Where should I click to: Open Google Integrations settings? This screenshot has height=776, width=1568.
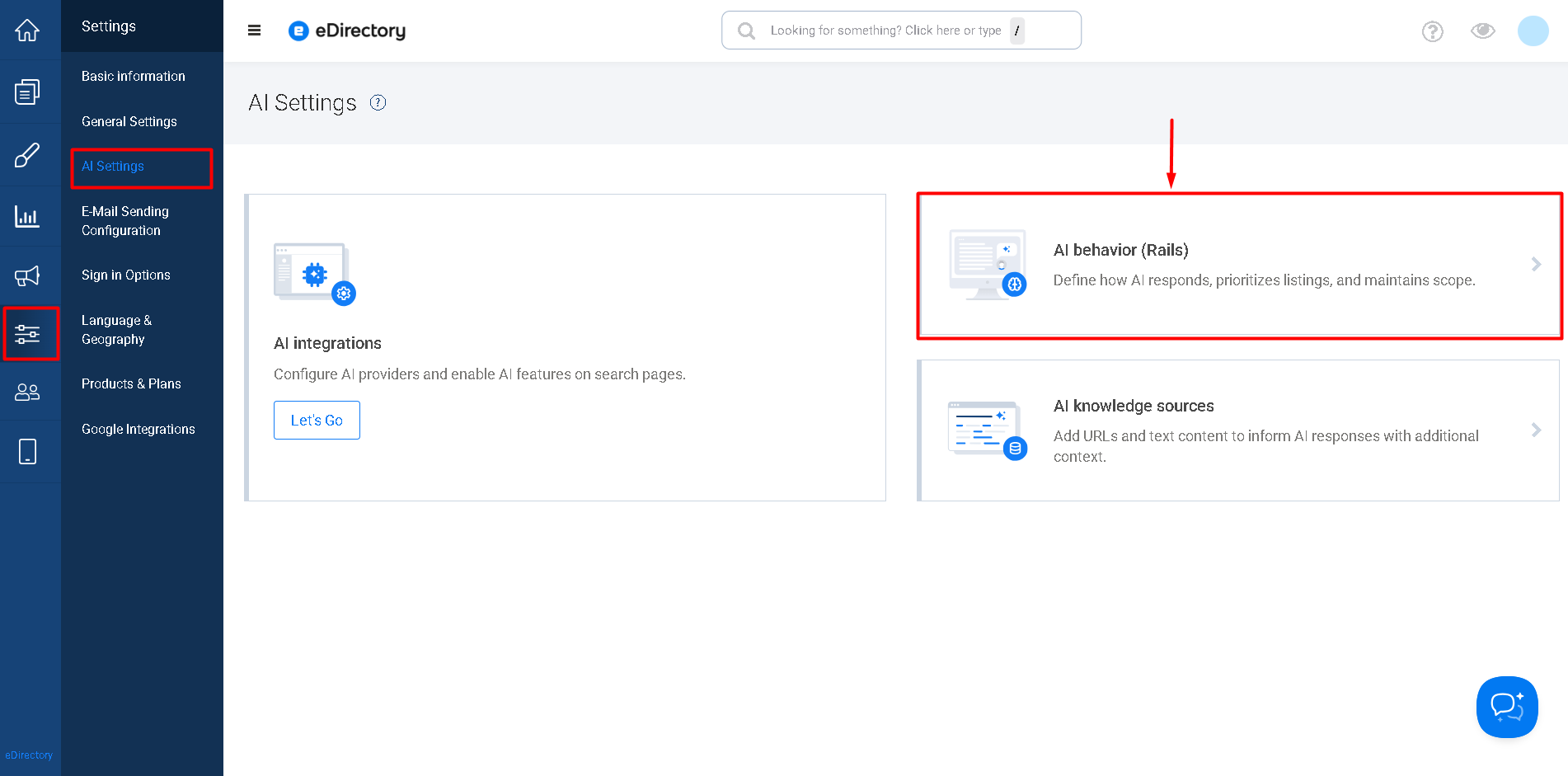point(138,429)
